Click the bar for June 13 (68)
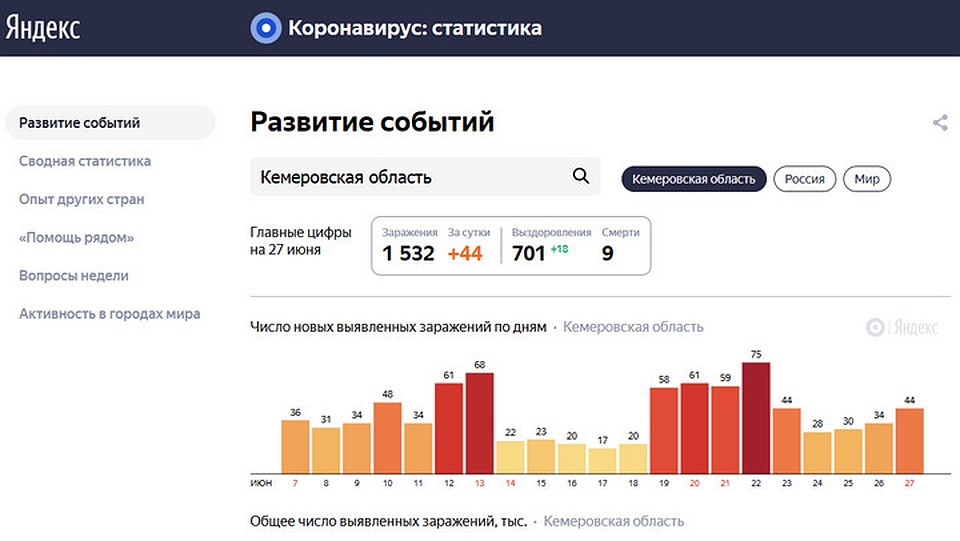 tap(479, 423)
